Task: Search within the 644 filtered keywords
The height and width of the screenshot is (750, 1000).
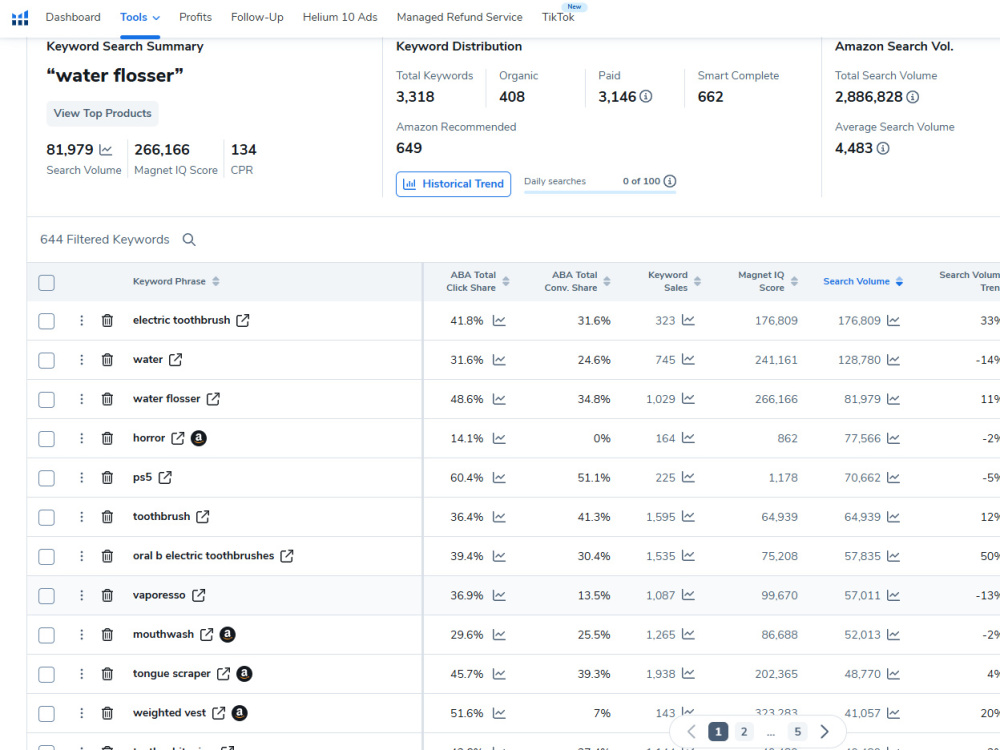Action: coord(189,240)
